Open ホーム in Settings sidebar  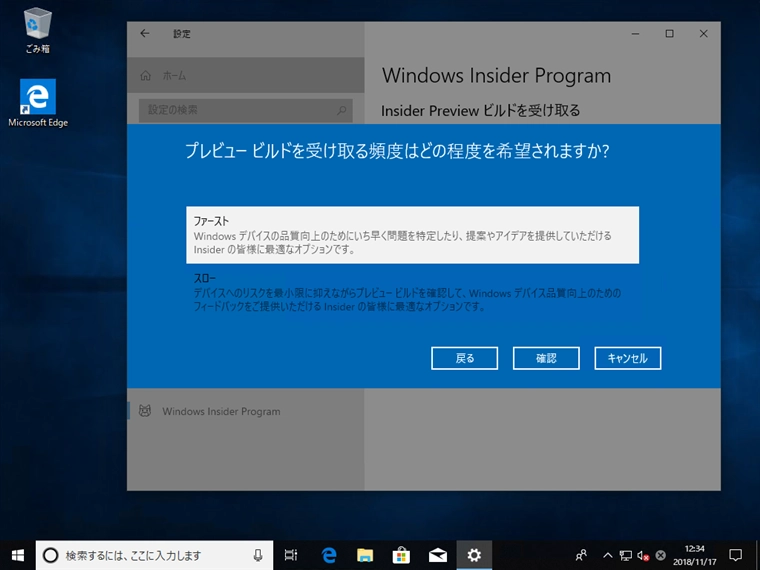pyautogui.click(x=246, y=75)
